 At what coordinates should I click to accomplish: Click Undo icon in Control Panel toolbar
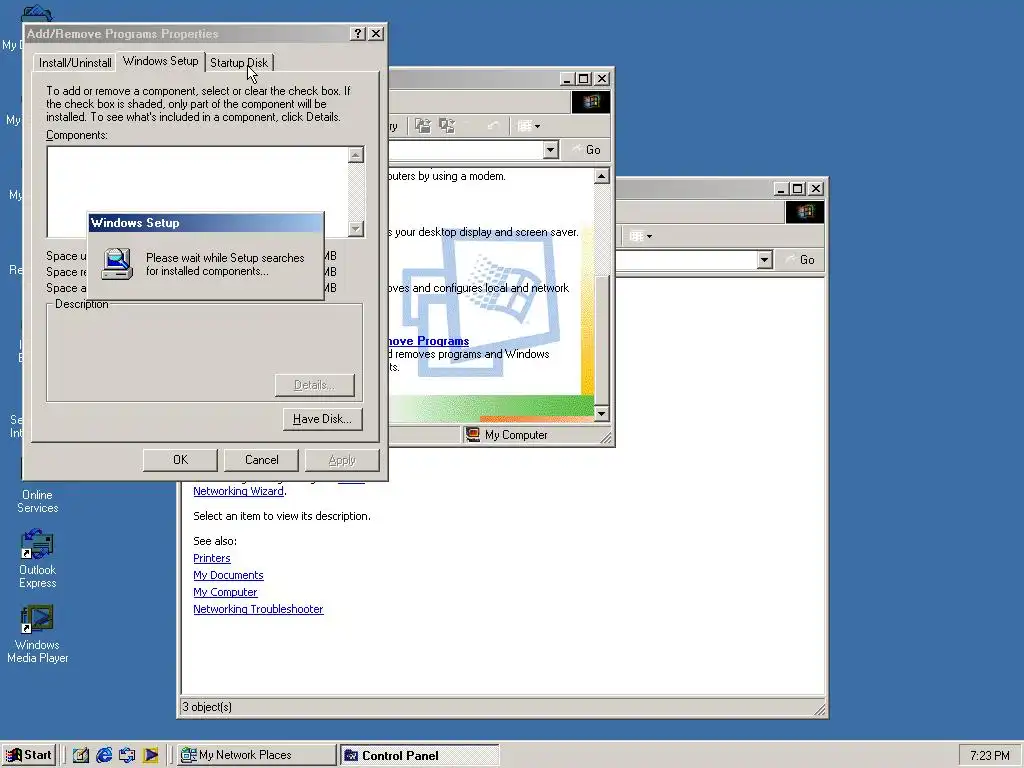492,125
